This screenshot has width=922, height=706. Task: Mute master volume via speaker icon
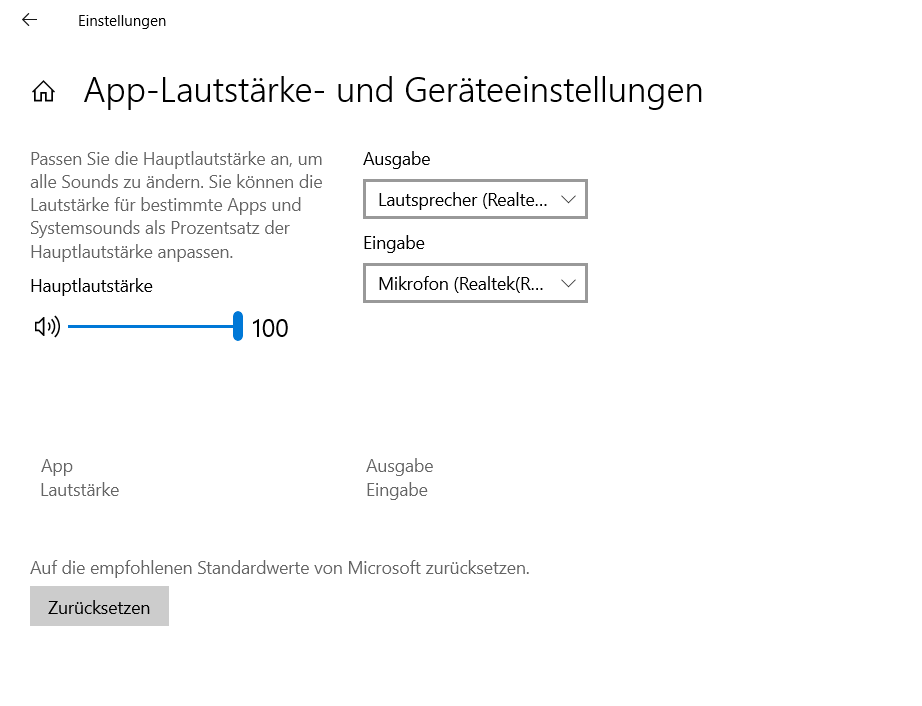click(x=46, y=326)
